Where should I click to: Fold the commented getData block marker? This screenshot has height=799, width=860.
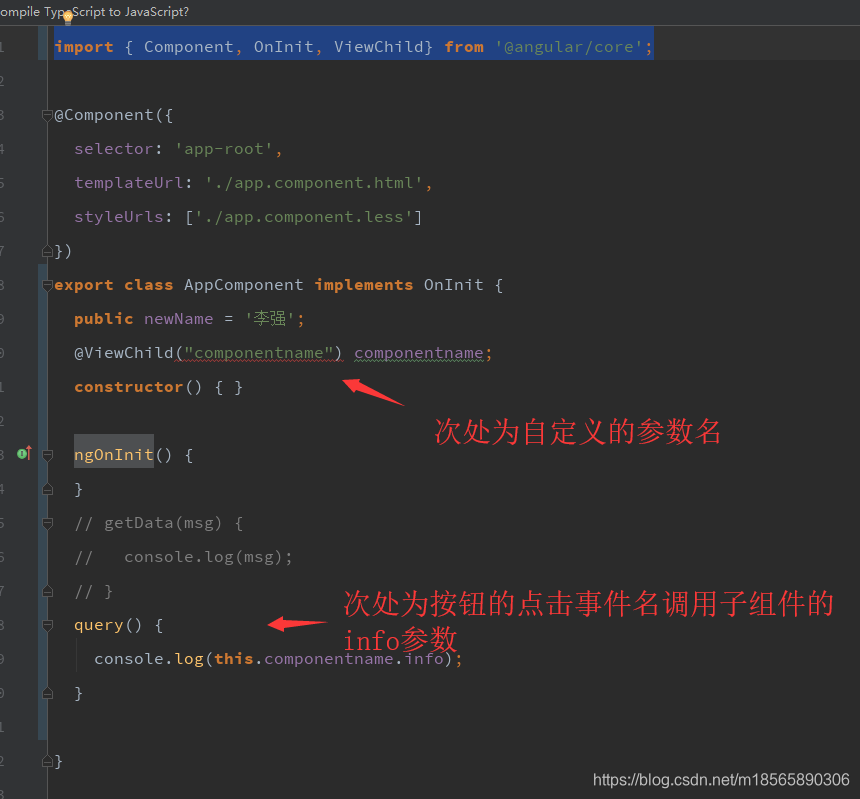pos(48,523)
